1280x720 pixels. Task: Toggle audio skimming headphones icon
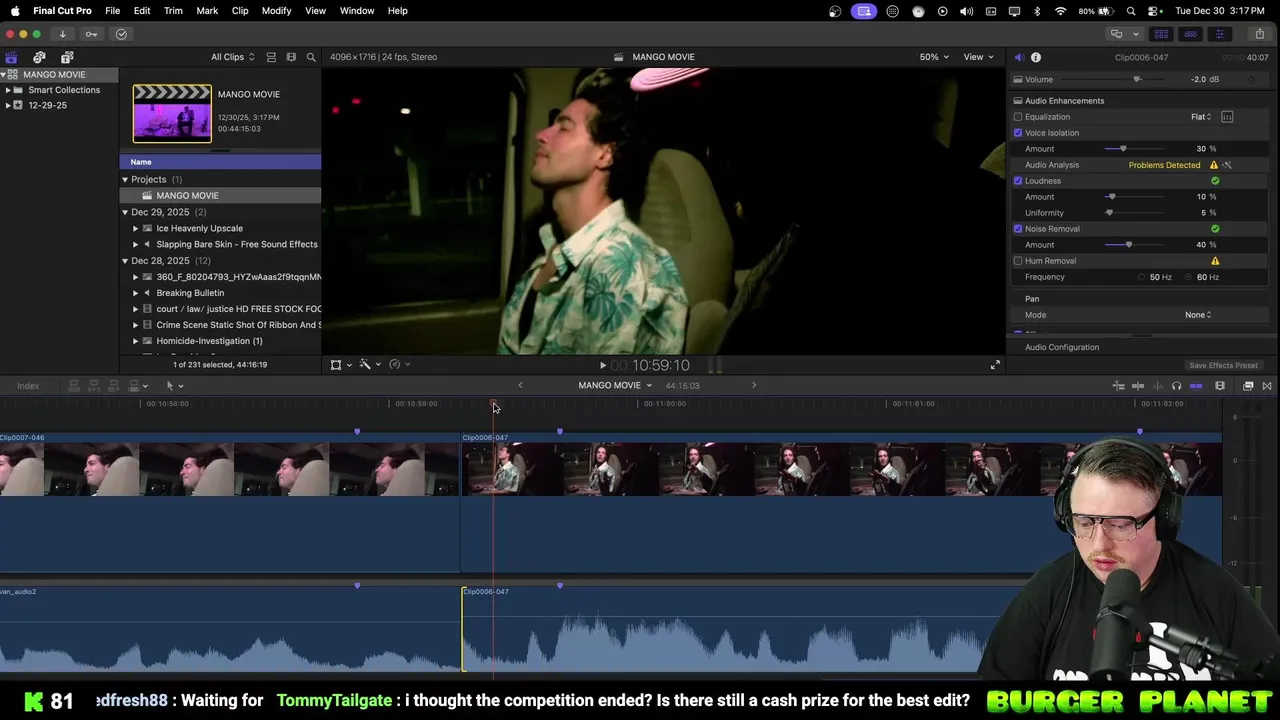click(x=1176, y=386)
